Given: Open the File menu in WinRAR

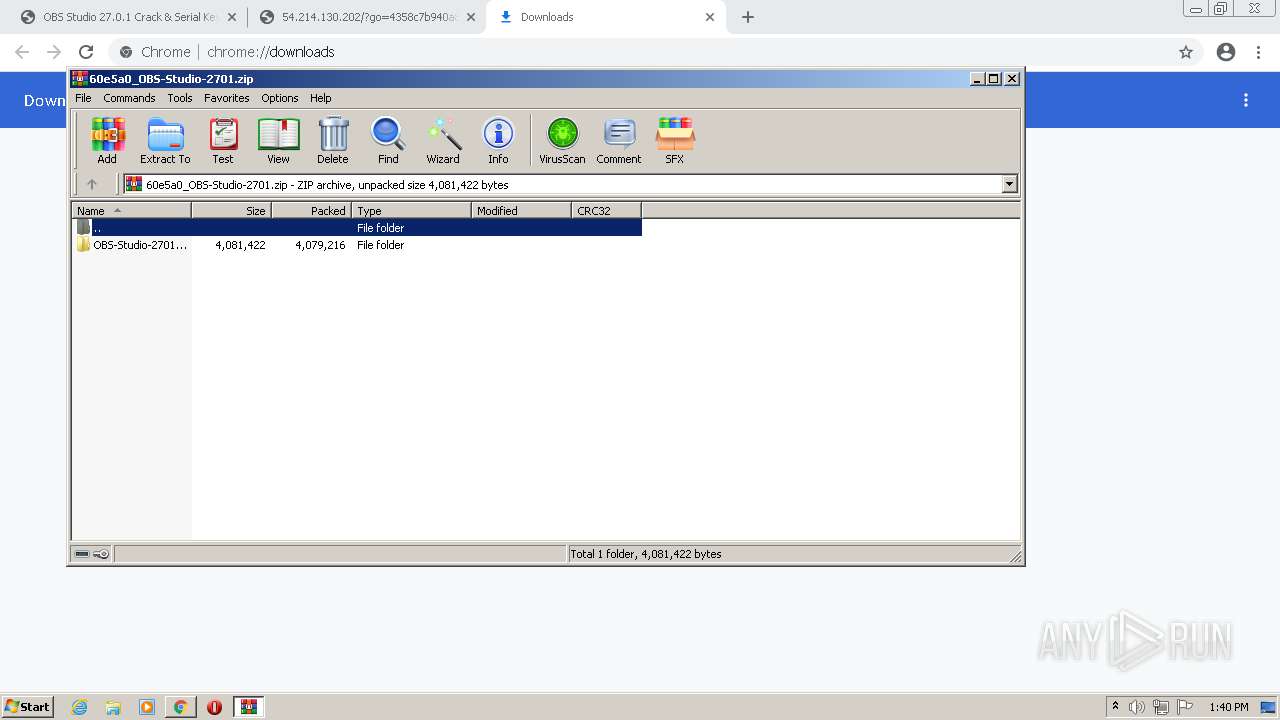Looking at the screenshot, I should tap(83, 98).
